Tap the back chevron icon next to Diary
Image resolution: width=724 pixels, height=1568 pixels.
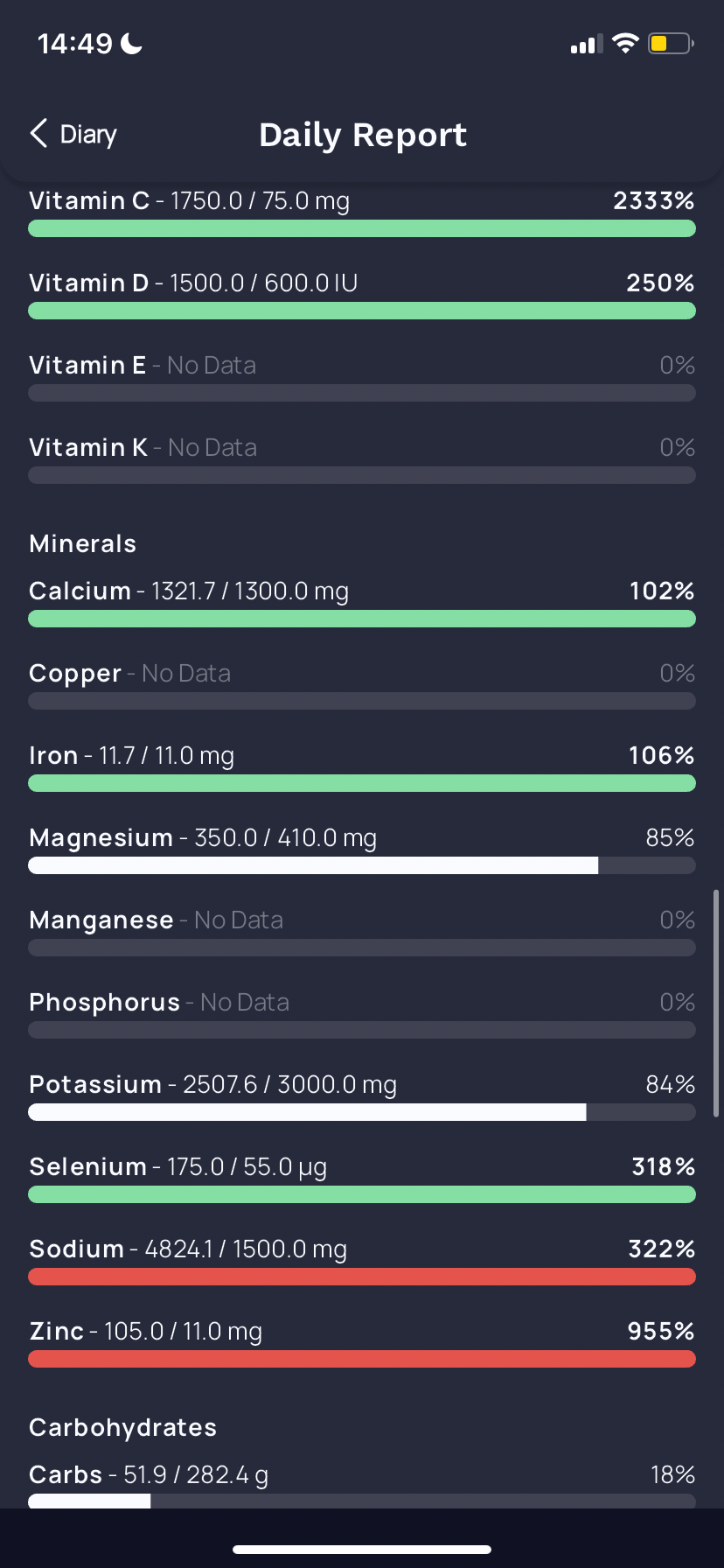(38, 134)
